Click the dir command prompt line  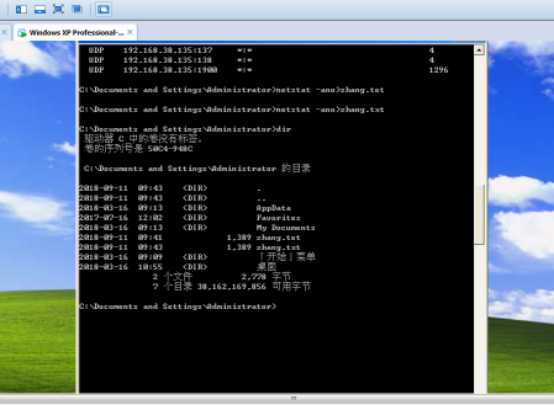185,129
